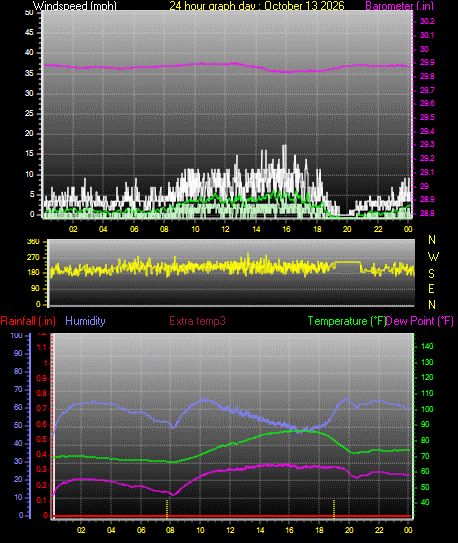The image size is (458, 543).
Task: Click the 140 temperature axis value
Action: click(427, 346)
